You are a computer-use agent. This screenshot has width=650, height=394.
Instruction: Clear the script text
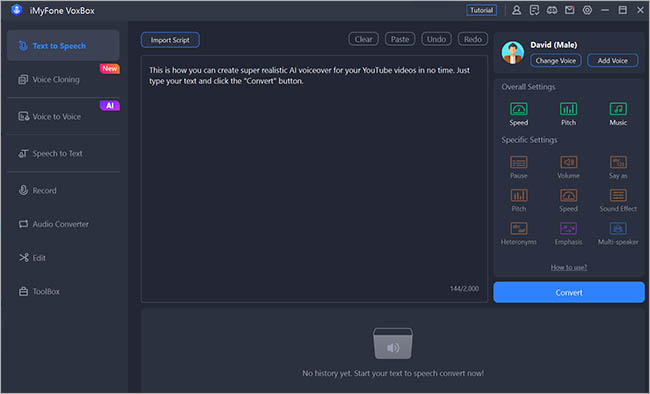click(363, 39)
